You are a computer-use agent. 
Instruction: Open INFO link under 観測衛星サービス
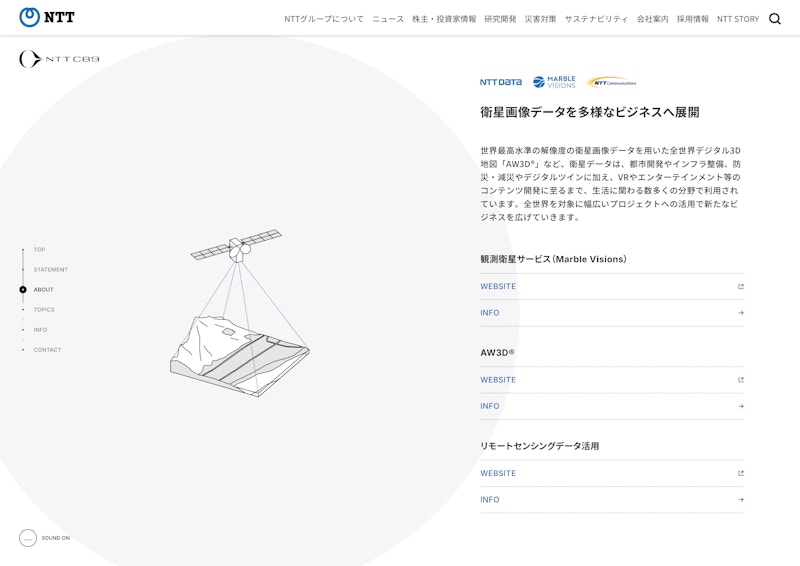coord(612,313)
